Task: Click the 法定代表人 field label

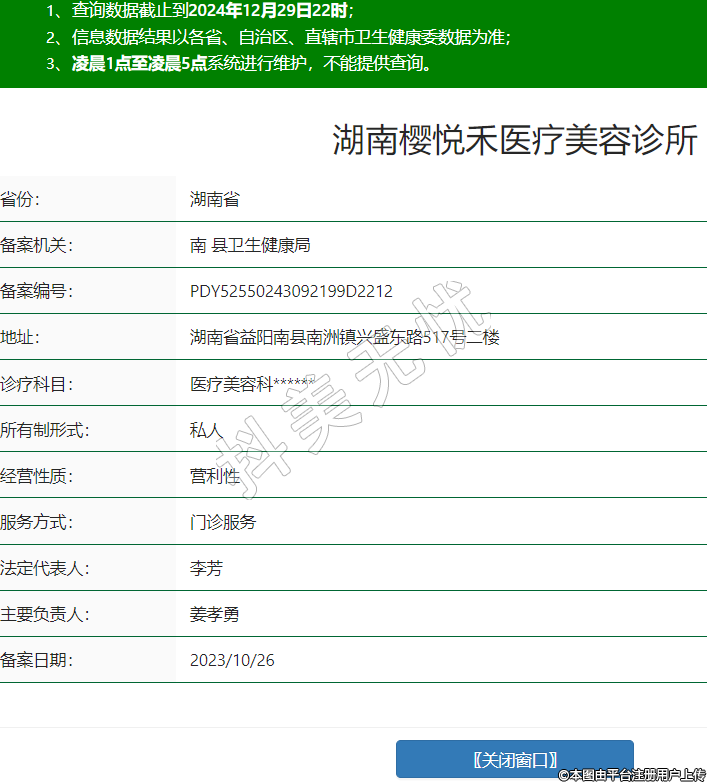Action: [45, 568]
